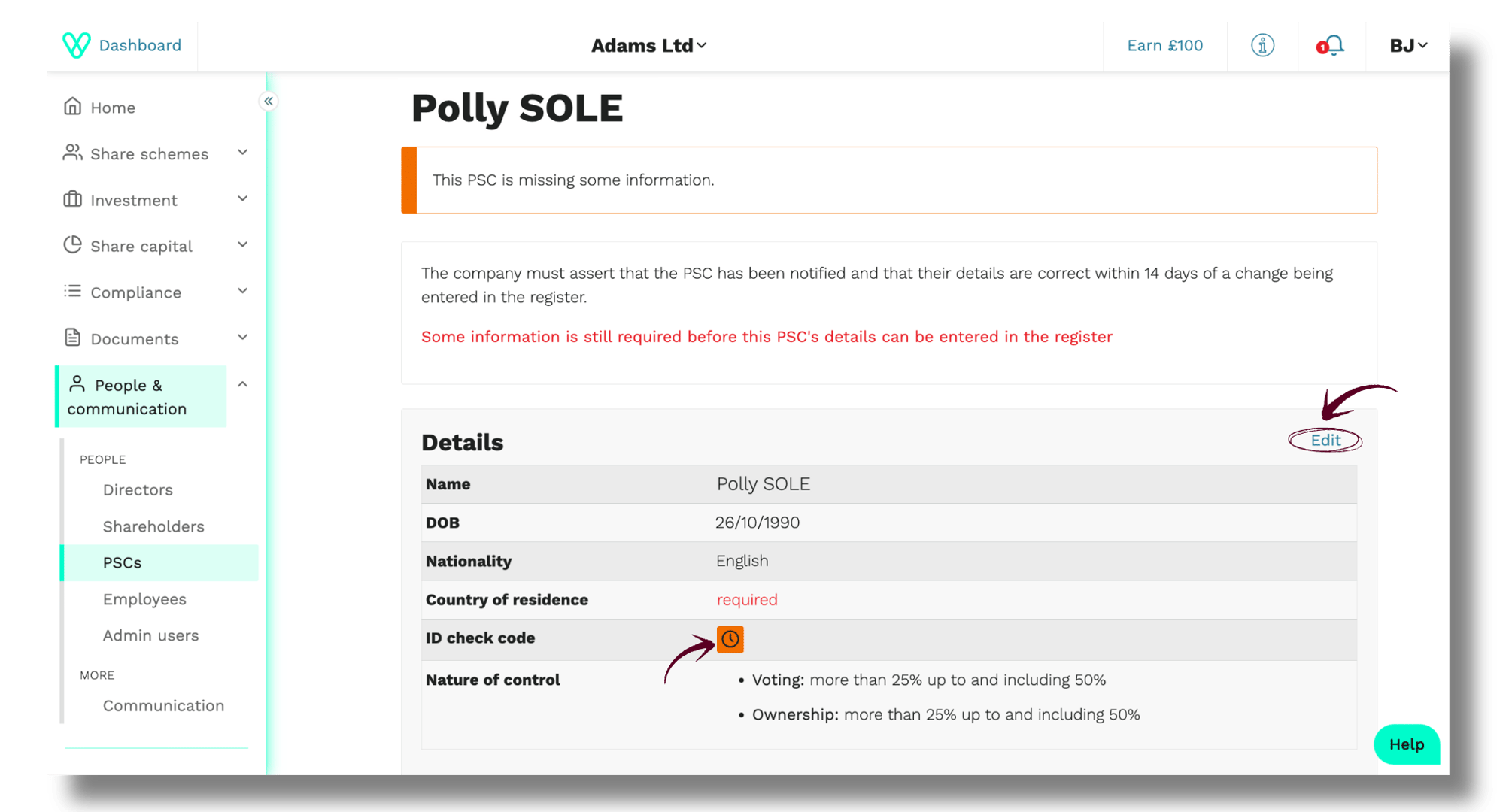Image resolution: width=1512 pixels, height=812 pixels.
Task: Collapse People & communication chevron
Action: click(x=242, y=385)
